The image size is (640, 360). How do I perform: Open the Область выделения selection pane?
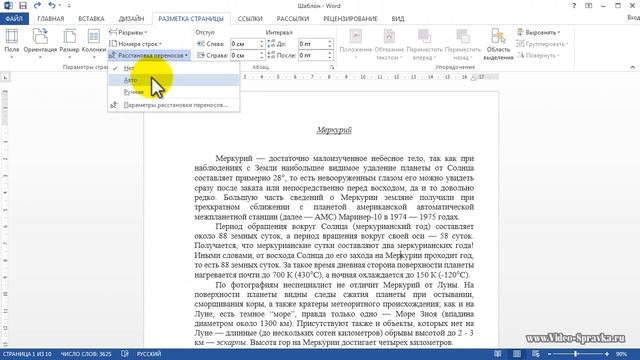pyautogui.click(x=498, y=44)
